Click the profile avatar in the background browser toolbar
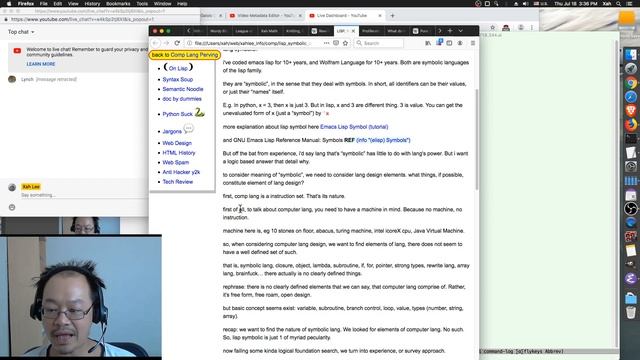 pyautogui.click(x=520, y=27)
